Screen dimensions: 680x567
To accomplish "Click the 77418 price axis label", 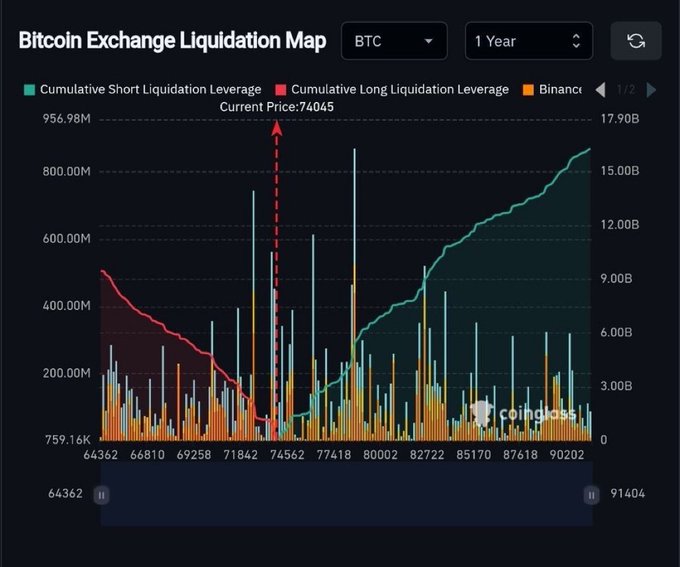I will point(333,455).
